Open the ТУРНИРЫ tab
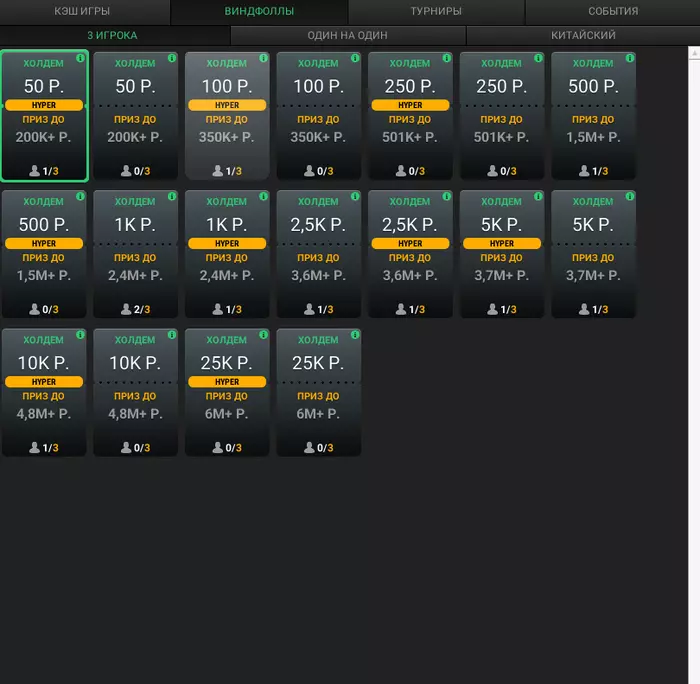Screen dimensions: 700x684 coord(436,11)
